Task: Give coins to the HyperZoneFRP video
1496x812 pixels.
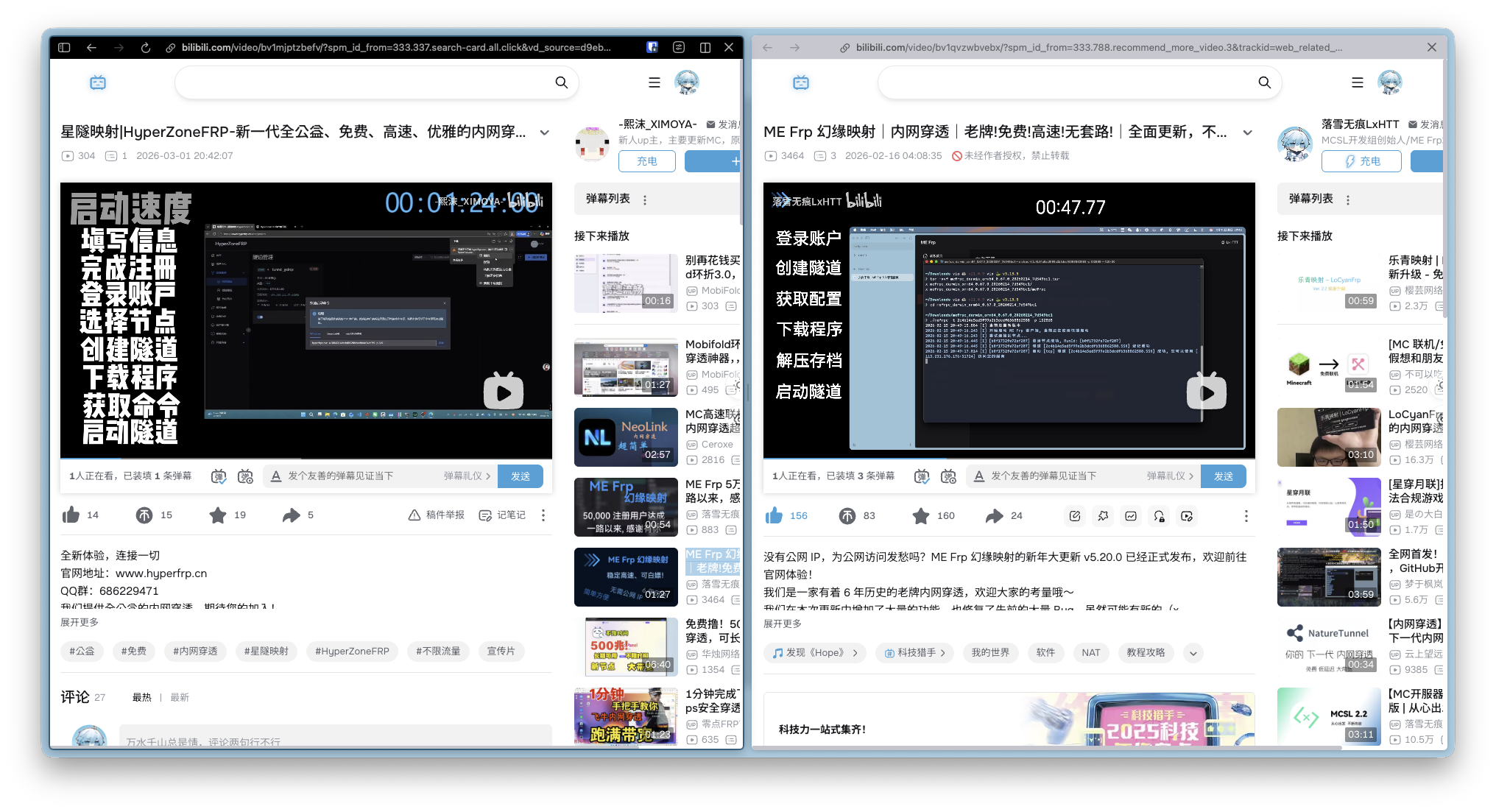Action: (144, 515)
